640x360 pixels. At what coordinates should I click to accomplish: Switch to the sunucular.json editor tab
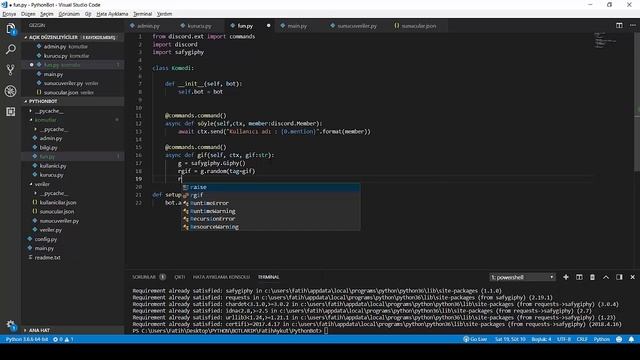(418, 26)
